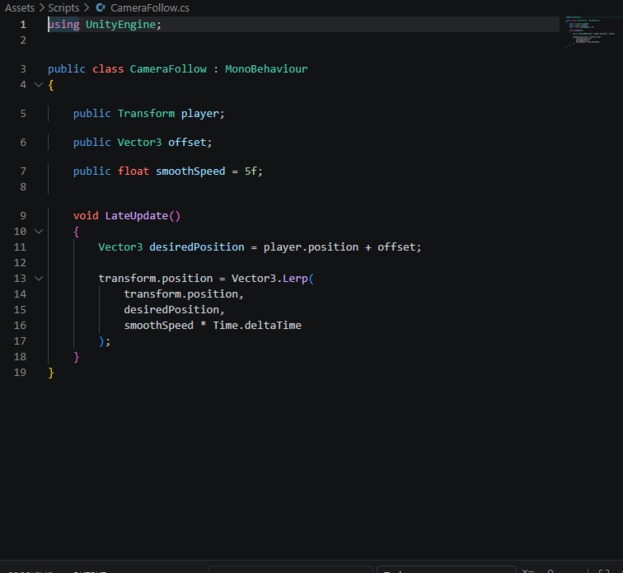The height and width of the screenshot is (573, 623).
Task: Click the yellow opening brace on line 4
Action: [51, 85]
